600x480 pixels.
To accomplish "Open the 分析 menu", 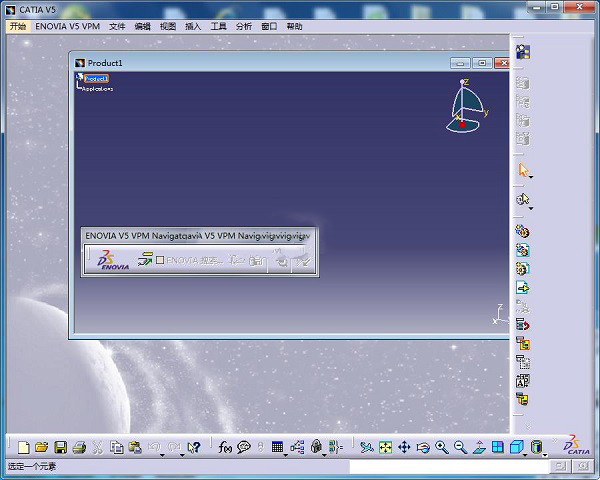I will pyautogui.click(x=244, y=26).
